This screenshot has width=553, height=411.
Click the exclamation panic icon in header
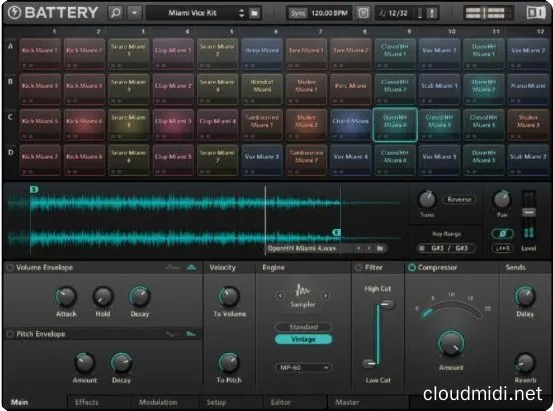pos(431,13)
